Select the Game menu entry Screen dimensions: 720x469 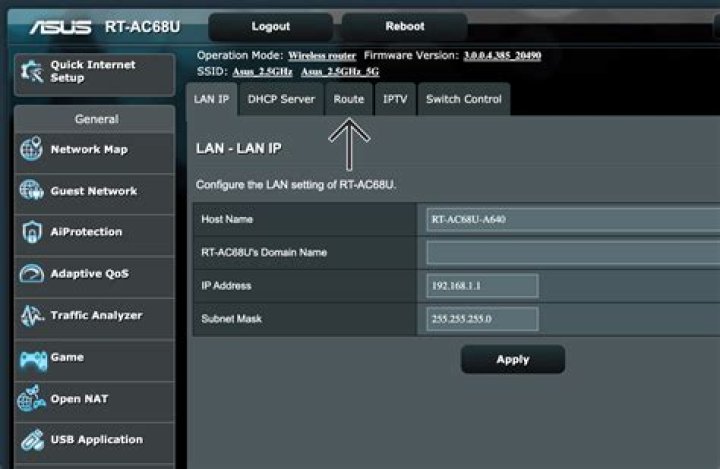(x=95, y=361)
